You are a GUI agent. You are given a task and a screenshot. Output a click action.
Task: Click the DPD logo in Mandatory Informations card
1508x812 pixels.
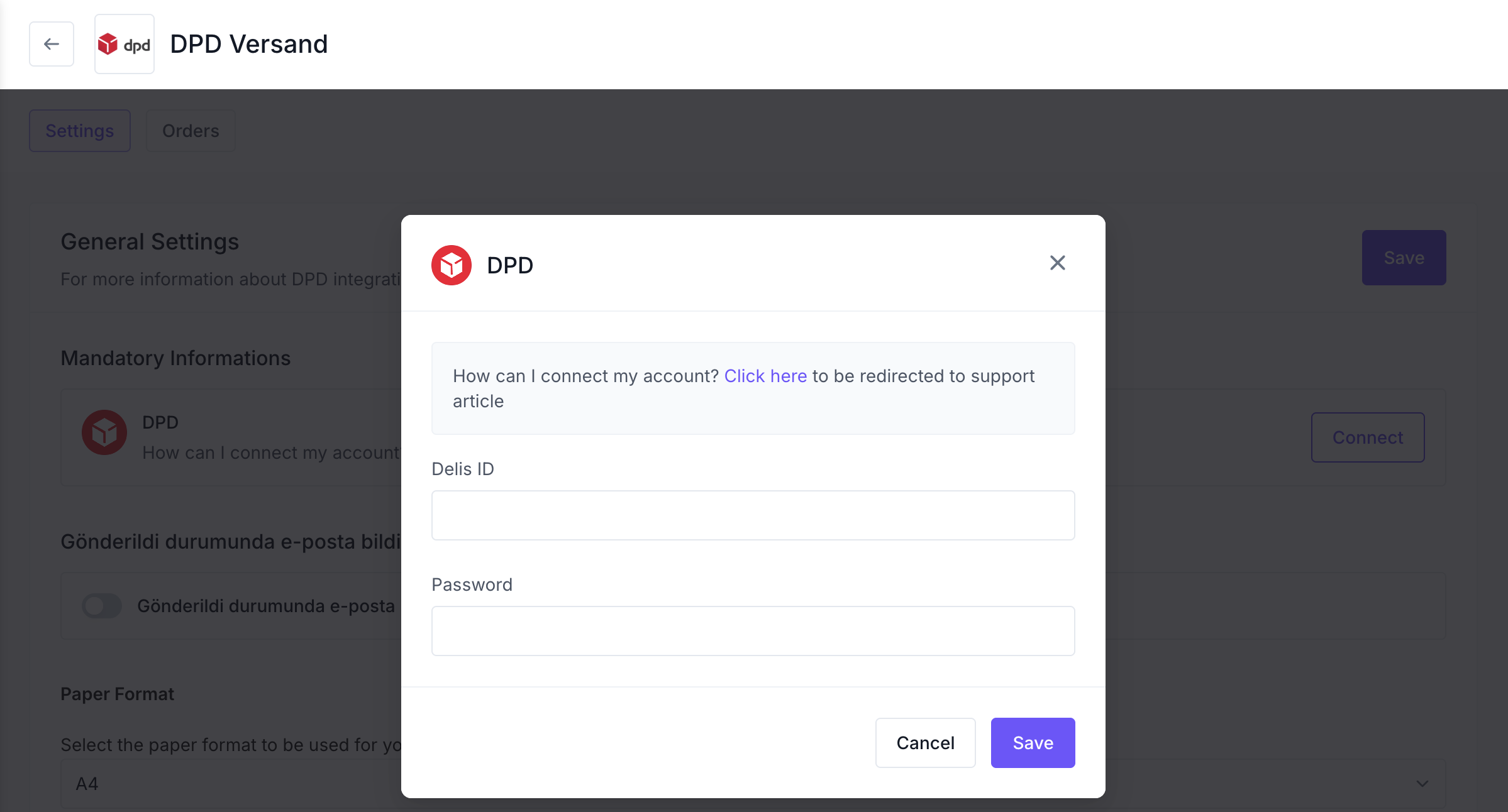click(104, 432)
